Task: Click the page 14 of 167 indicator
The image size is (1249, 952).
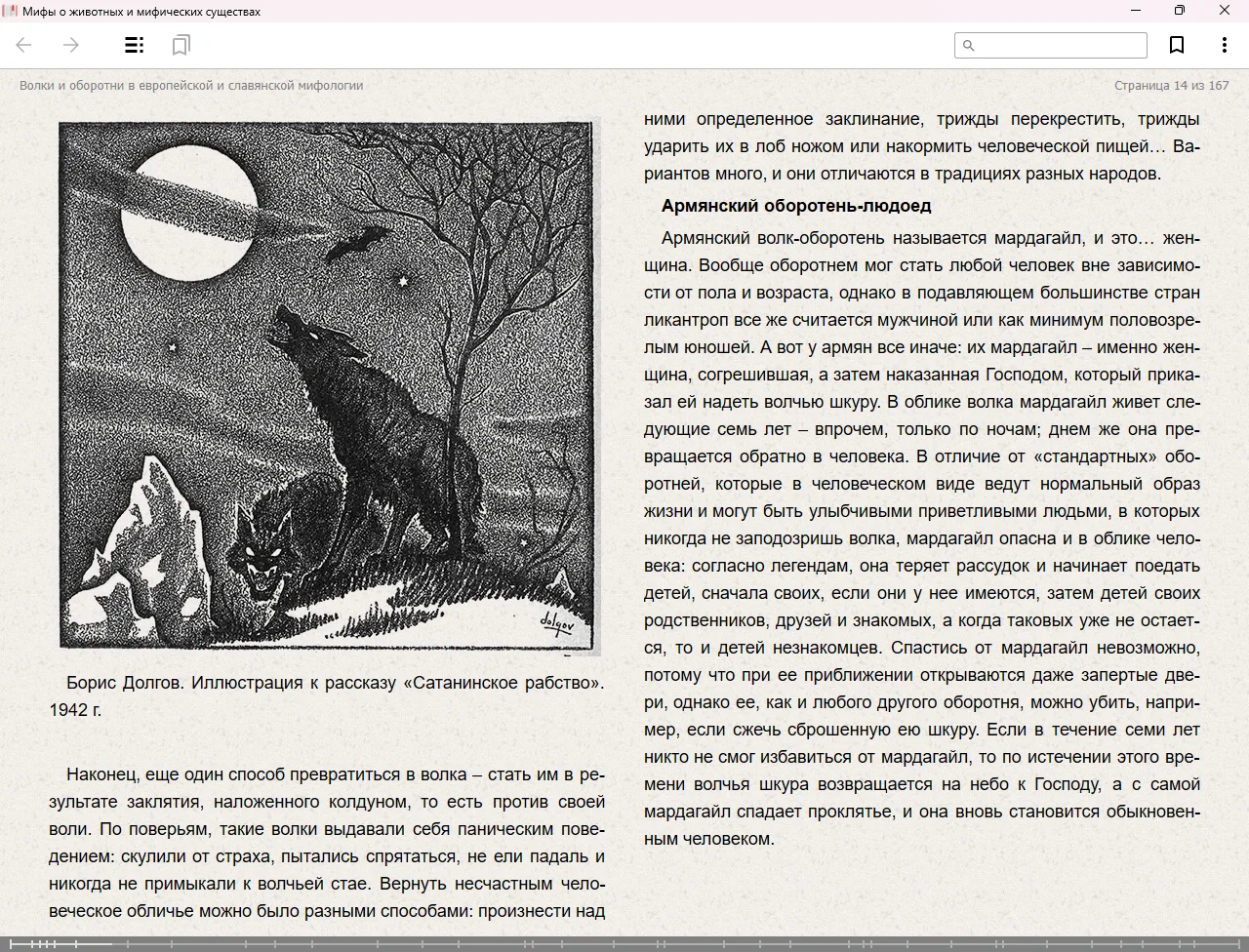Action: [x=1171, y=86]
